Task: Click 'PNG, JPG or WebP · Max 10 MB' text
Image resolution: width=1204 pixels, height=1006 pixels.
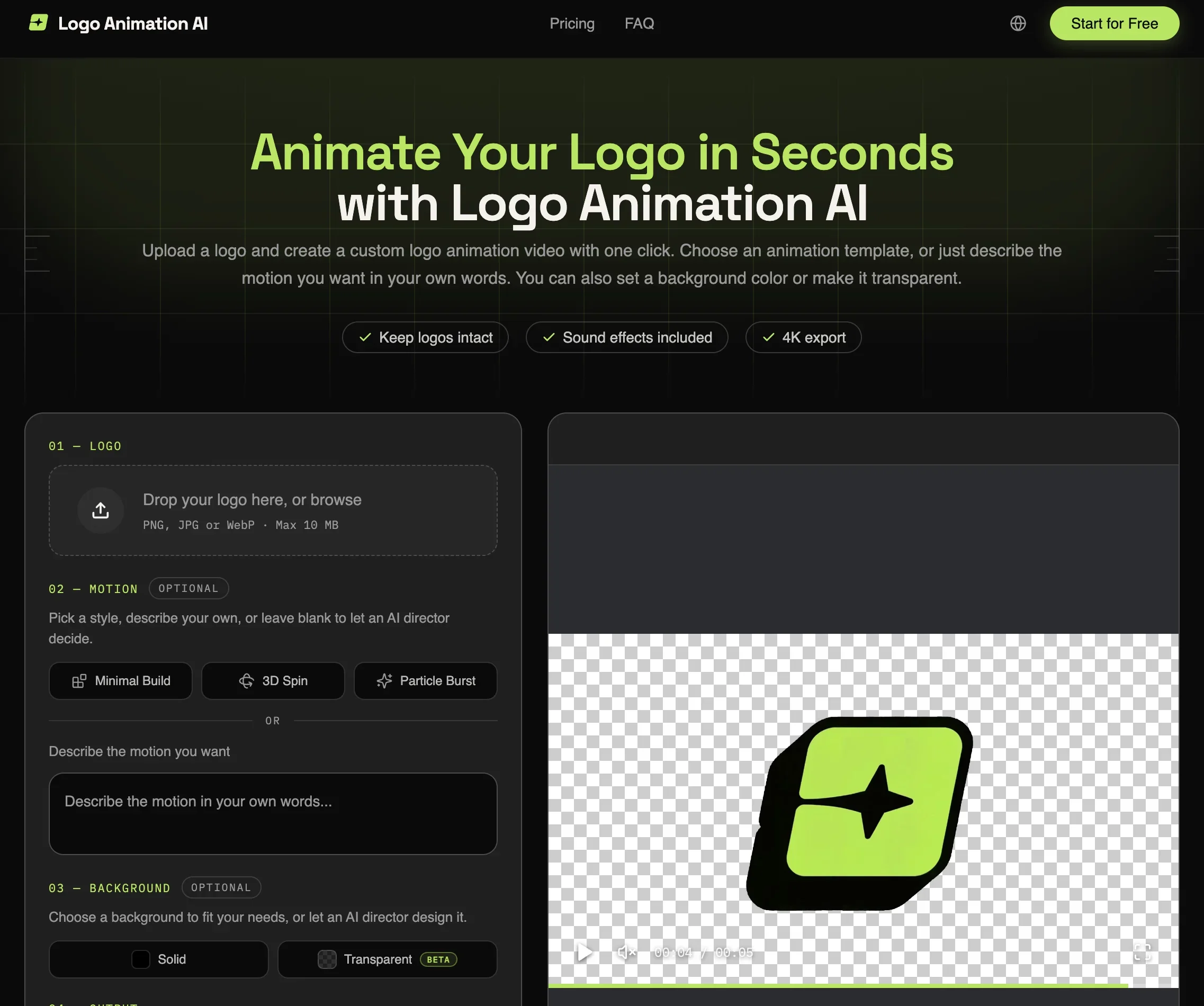Action: point(240,525)
